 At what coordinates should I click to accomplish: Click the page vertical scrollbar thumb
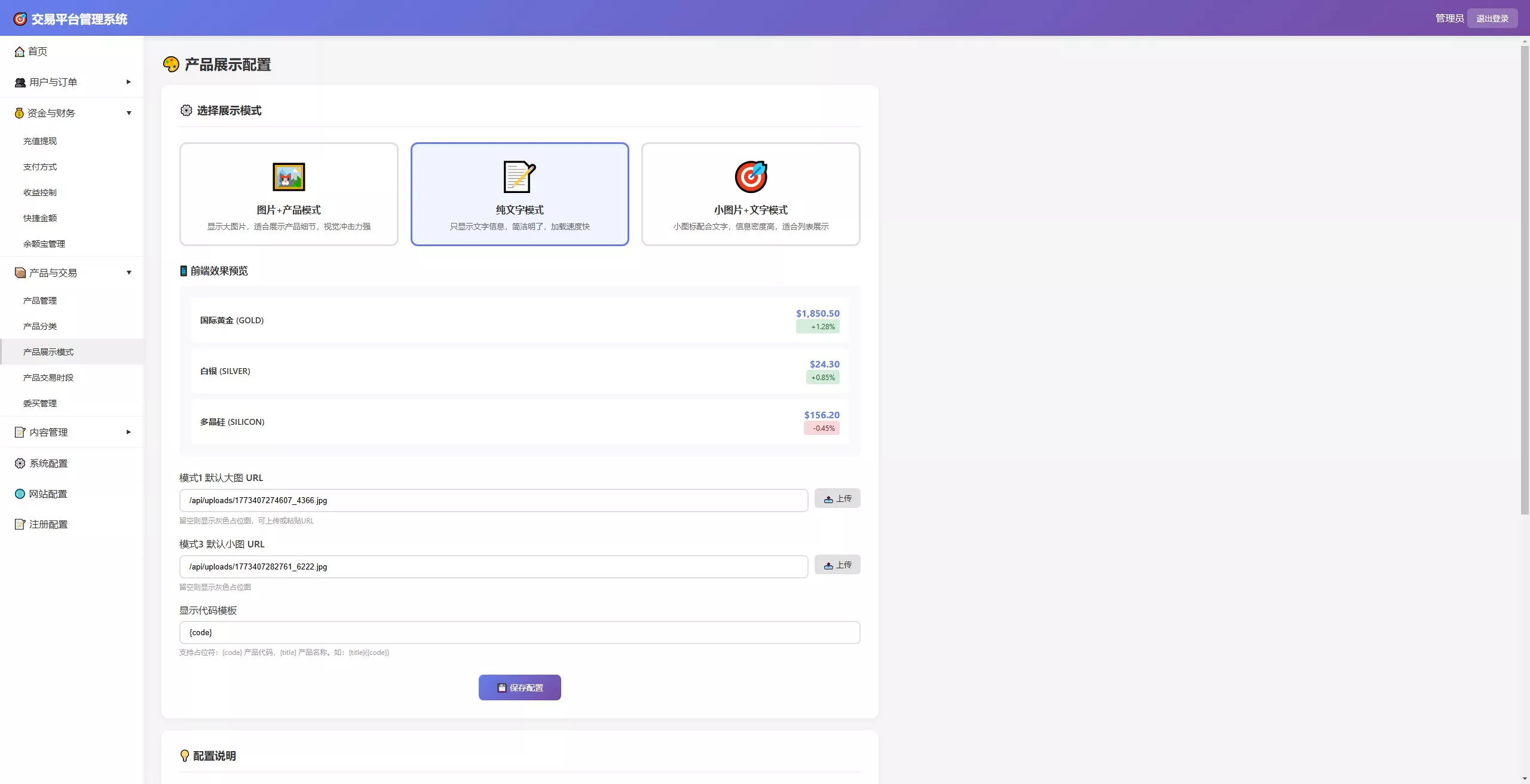click(x=1525, y=280)
